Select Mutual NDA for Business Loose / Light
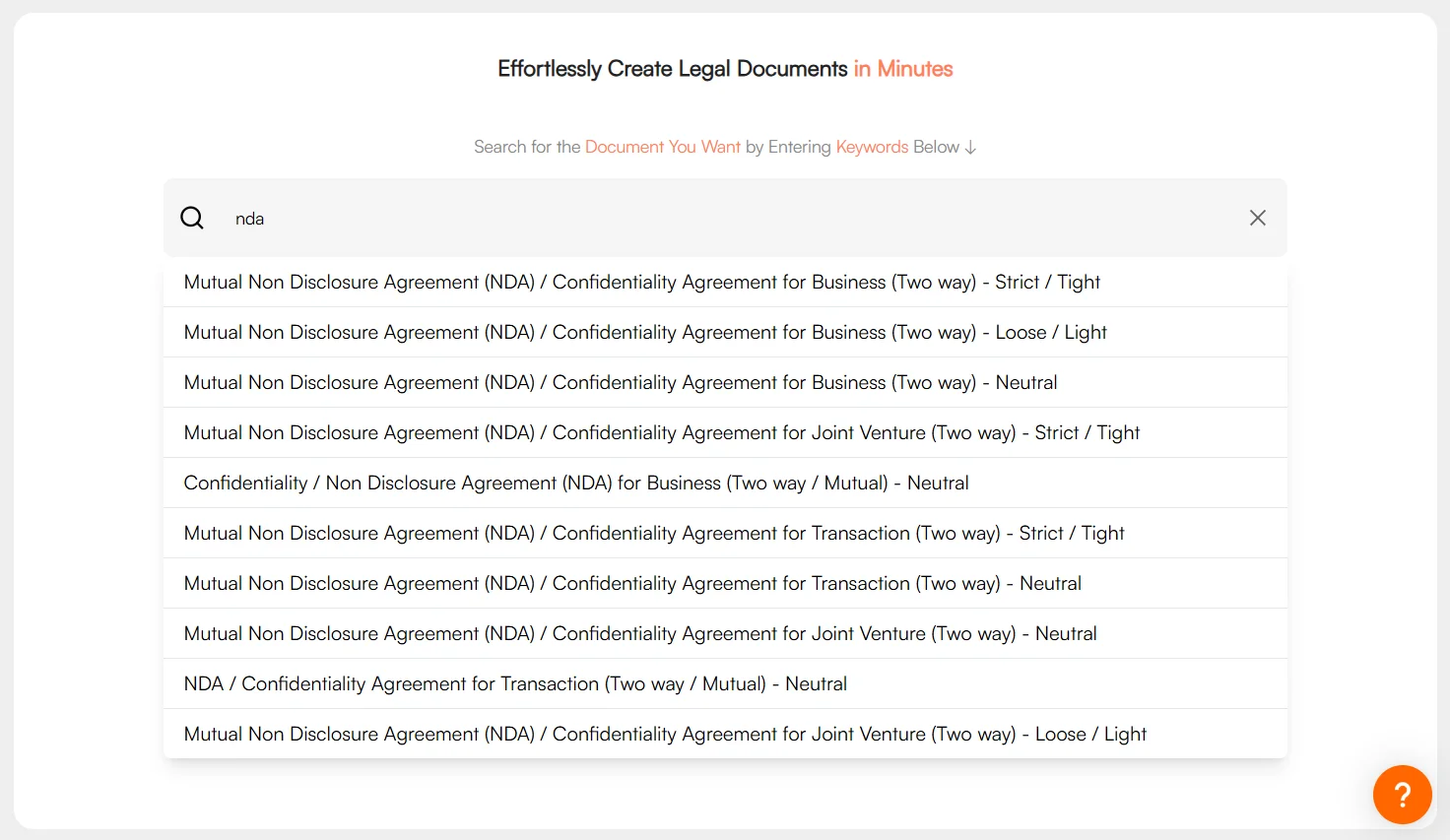The image size is (1450, 840). [645, 333]
